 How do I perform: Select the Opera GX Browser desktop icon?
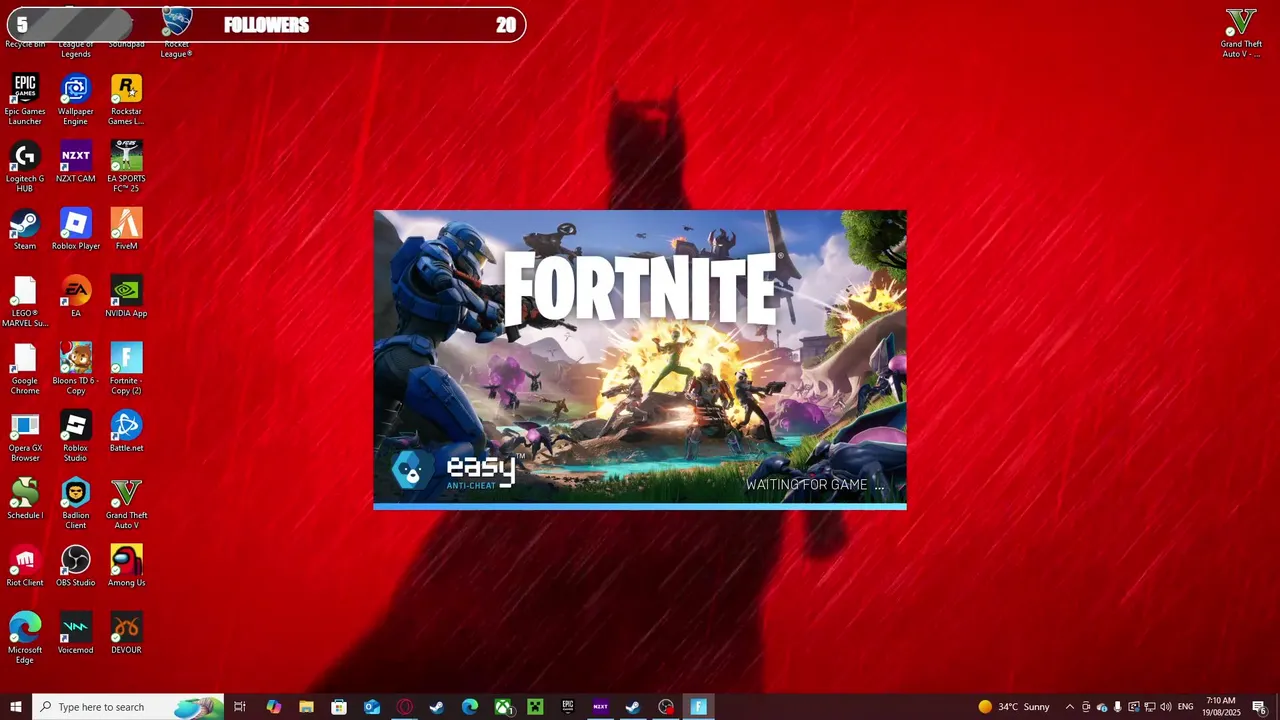(x=25, y=437)
